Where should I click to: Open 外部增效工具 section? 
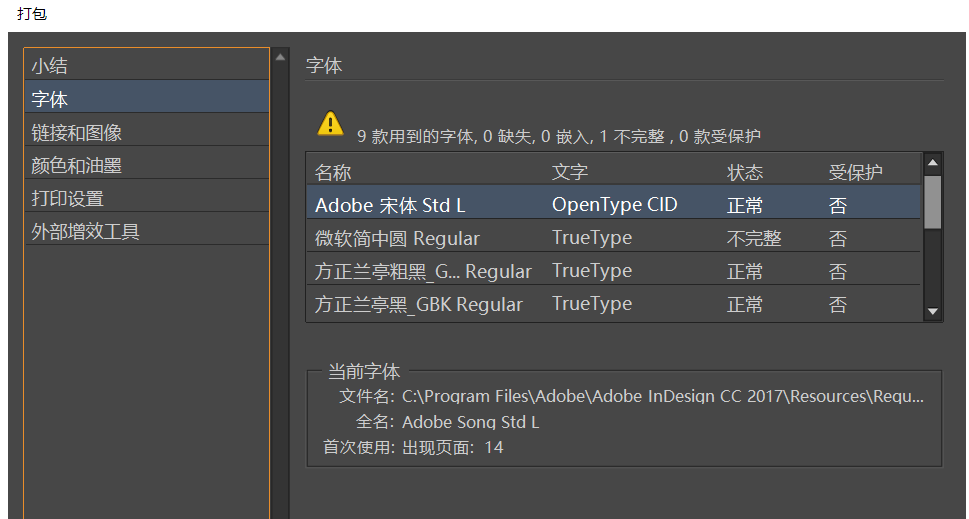point(86,231)
